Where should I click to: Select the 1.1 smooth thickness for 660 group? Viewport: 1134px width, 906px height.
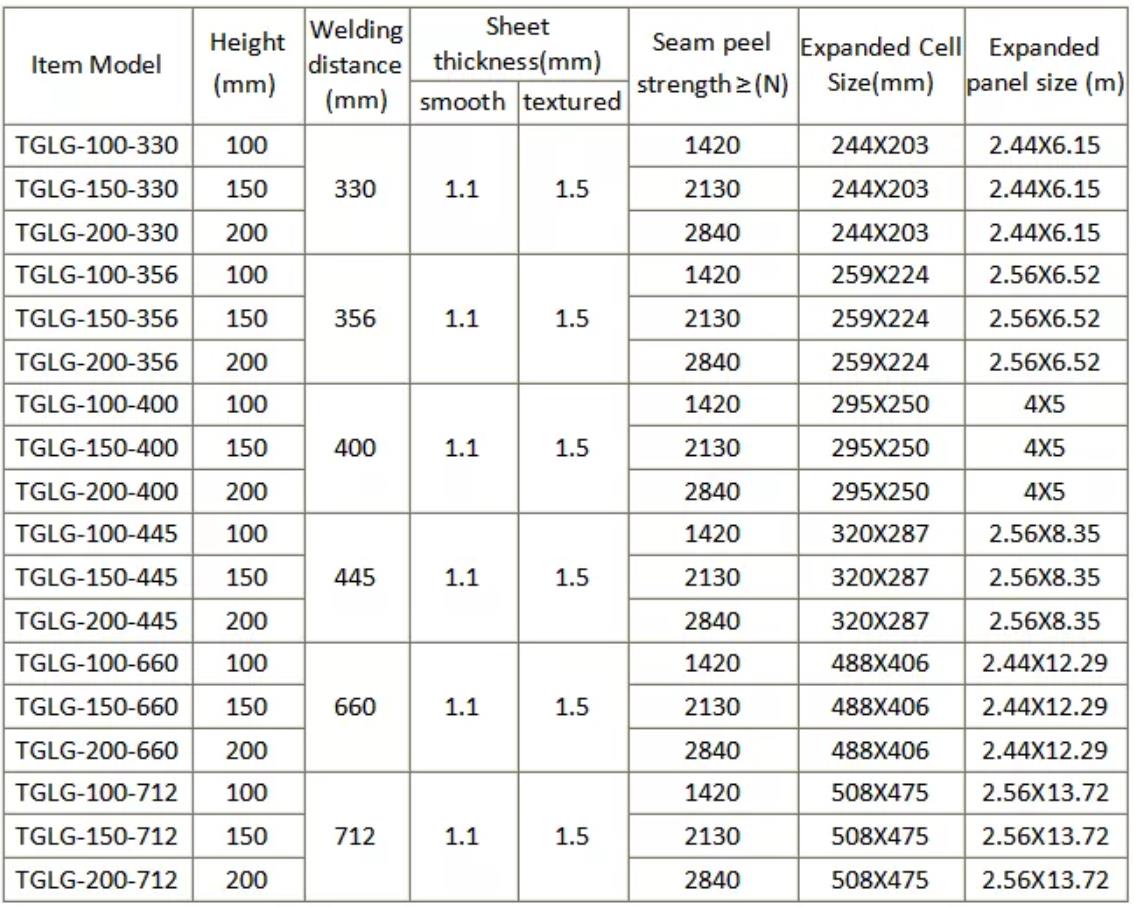[464, 707]
